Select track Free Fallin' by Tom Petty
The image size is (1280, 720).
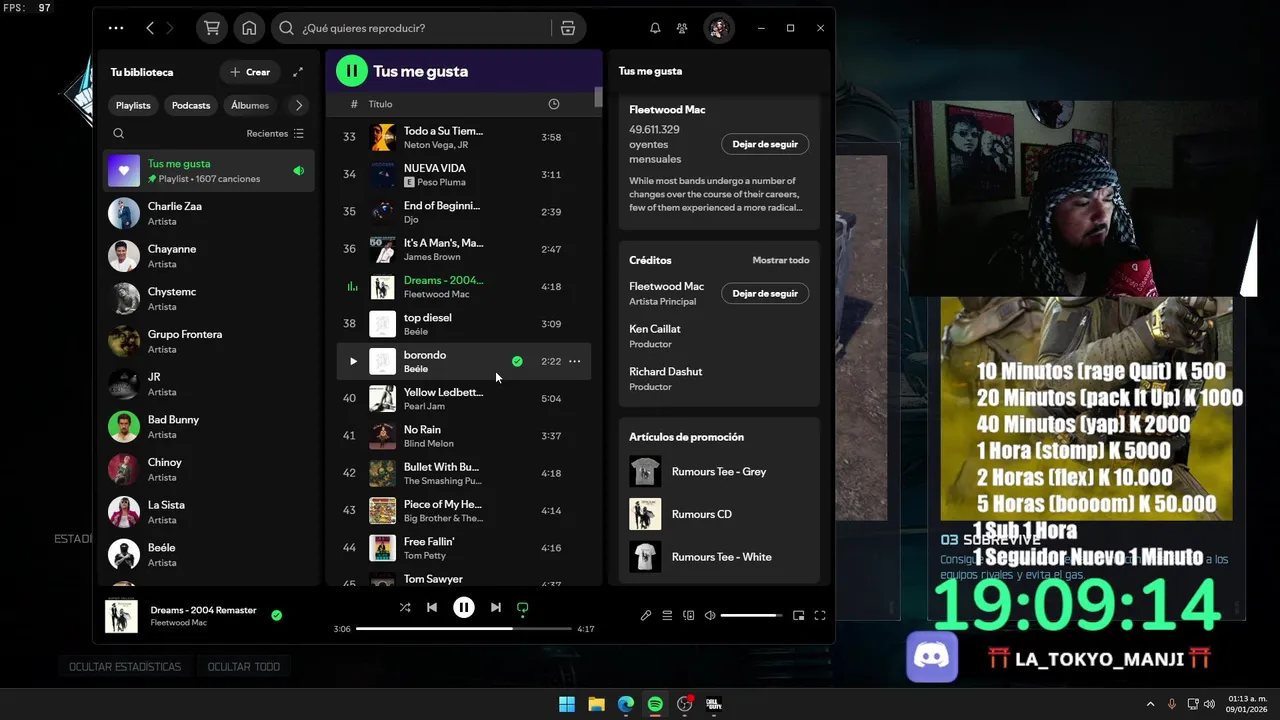[x=463, y=548]
